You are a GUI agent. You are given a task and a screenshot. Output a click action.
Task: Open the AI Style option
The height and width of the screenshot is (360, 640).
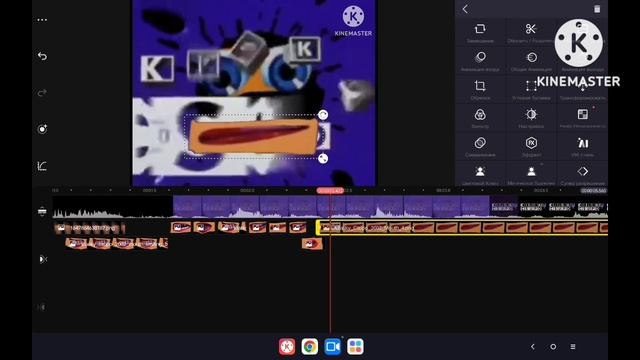(582, 146)
